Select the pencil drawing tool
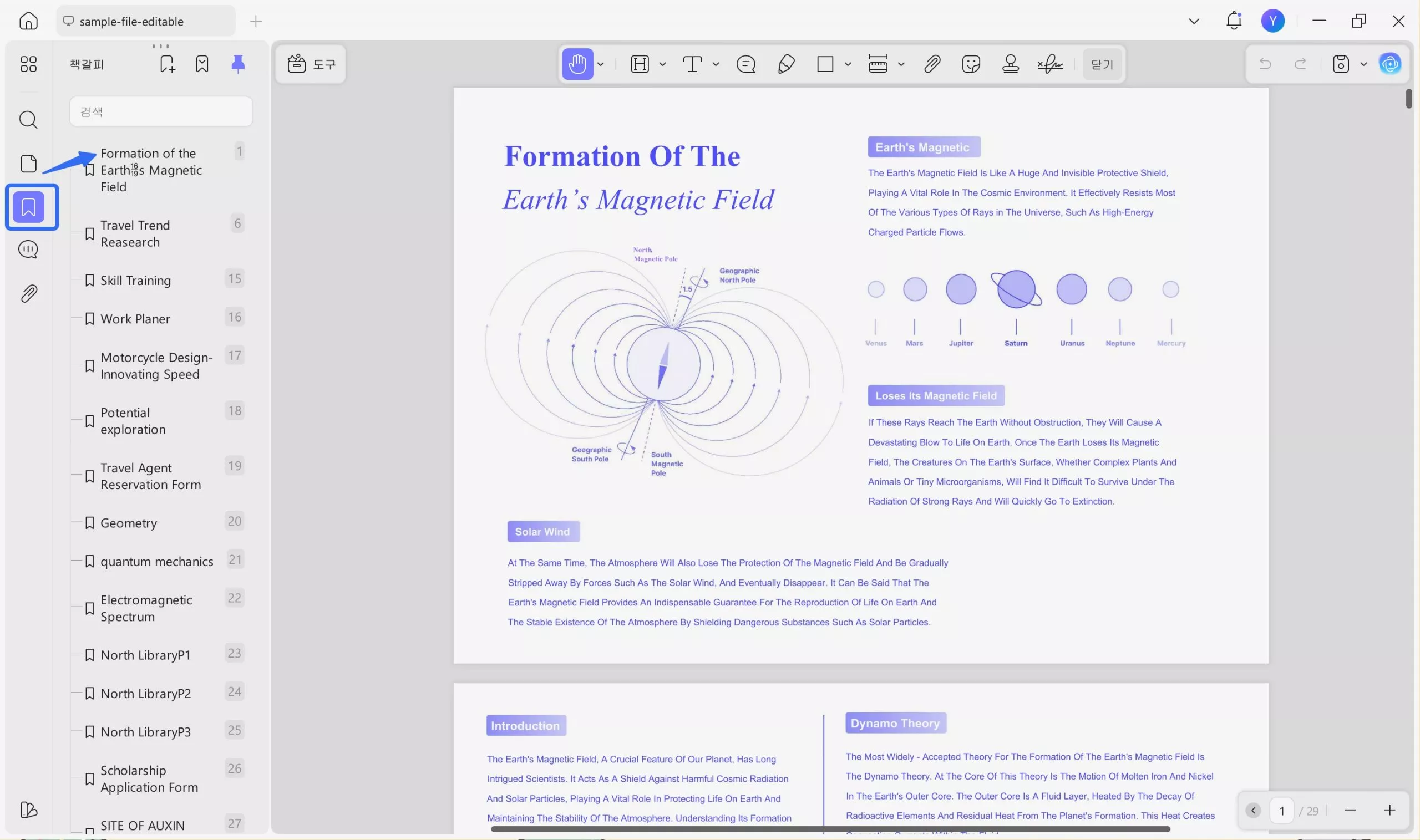This screenshot has height=840, width=1420. point(786,64)
